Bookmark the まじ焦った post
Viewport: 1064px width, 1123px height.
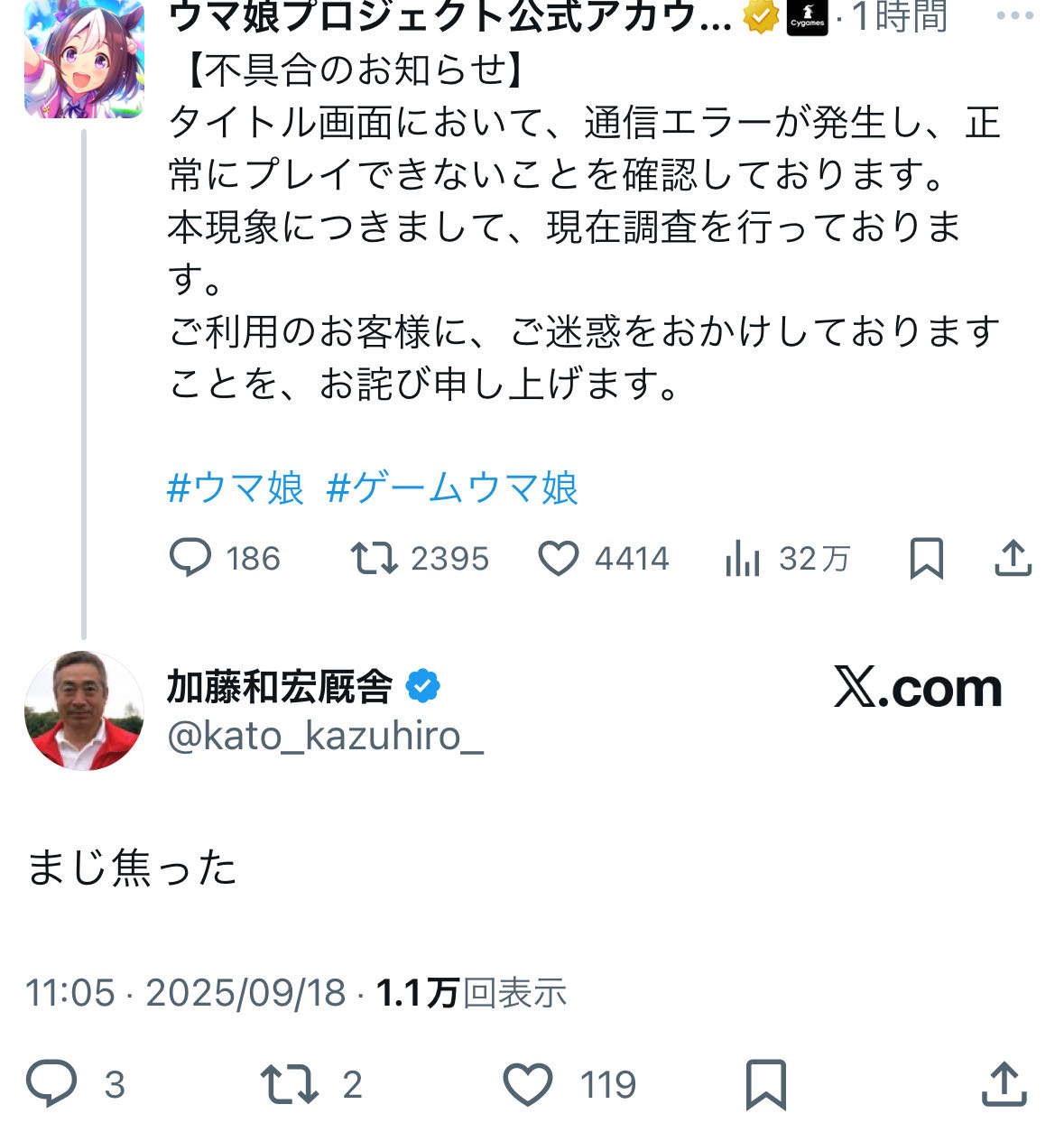765,1083
